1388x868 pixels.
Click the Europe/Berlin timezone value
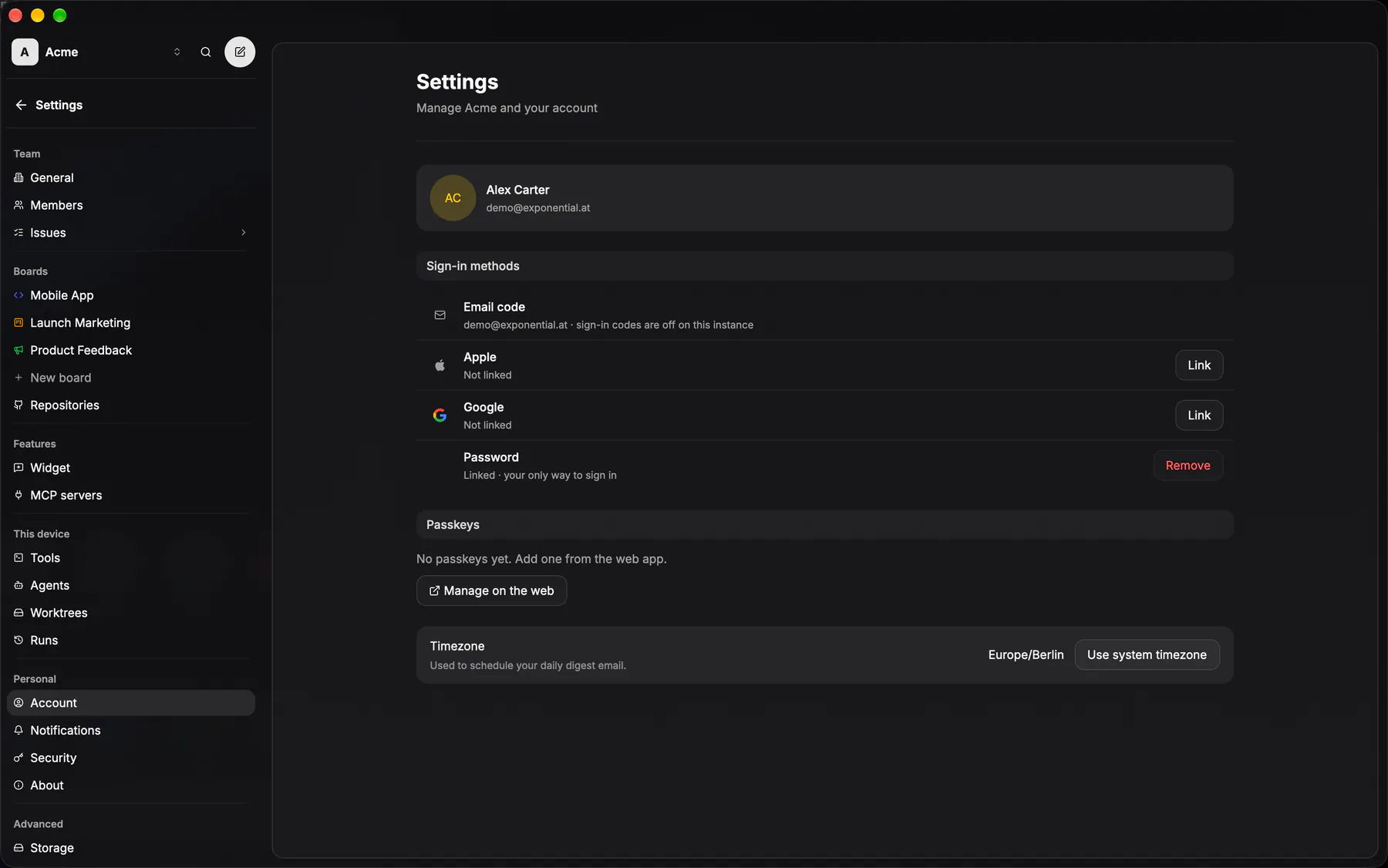1026,654
